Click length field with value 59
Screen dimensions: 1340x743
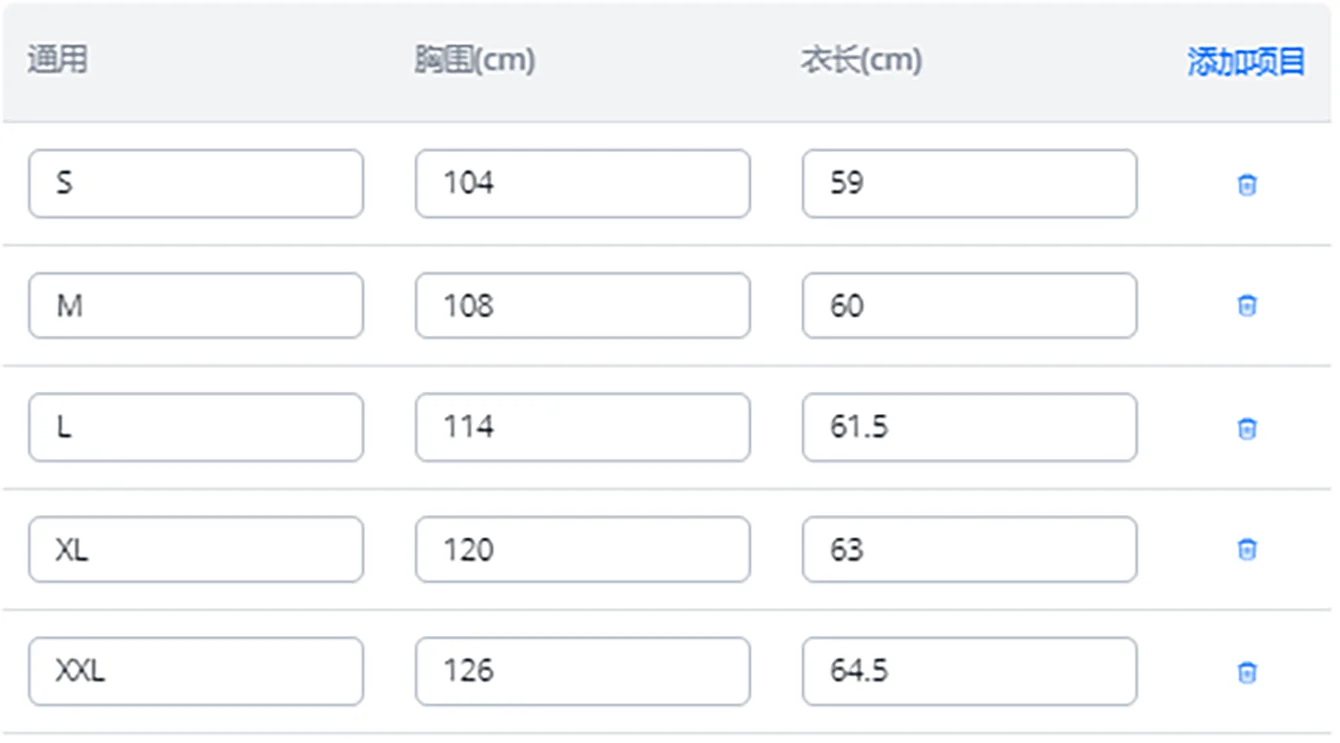point(969,184)
